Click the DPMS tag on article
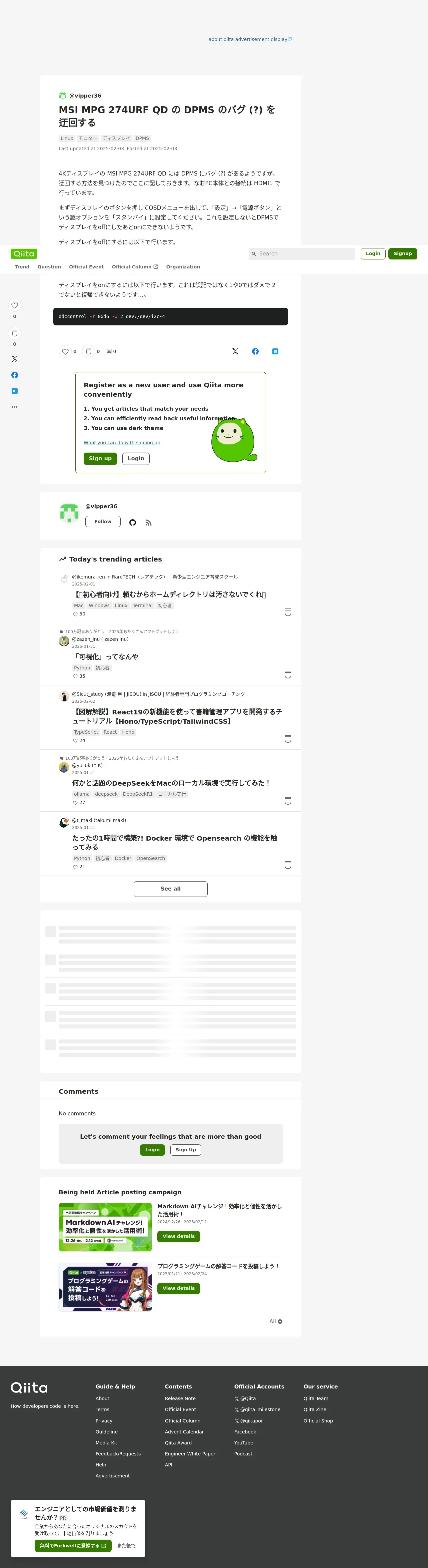 tap(142, 138)
